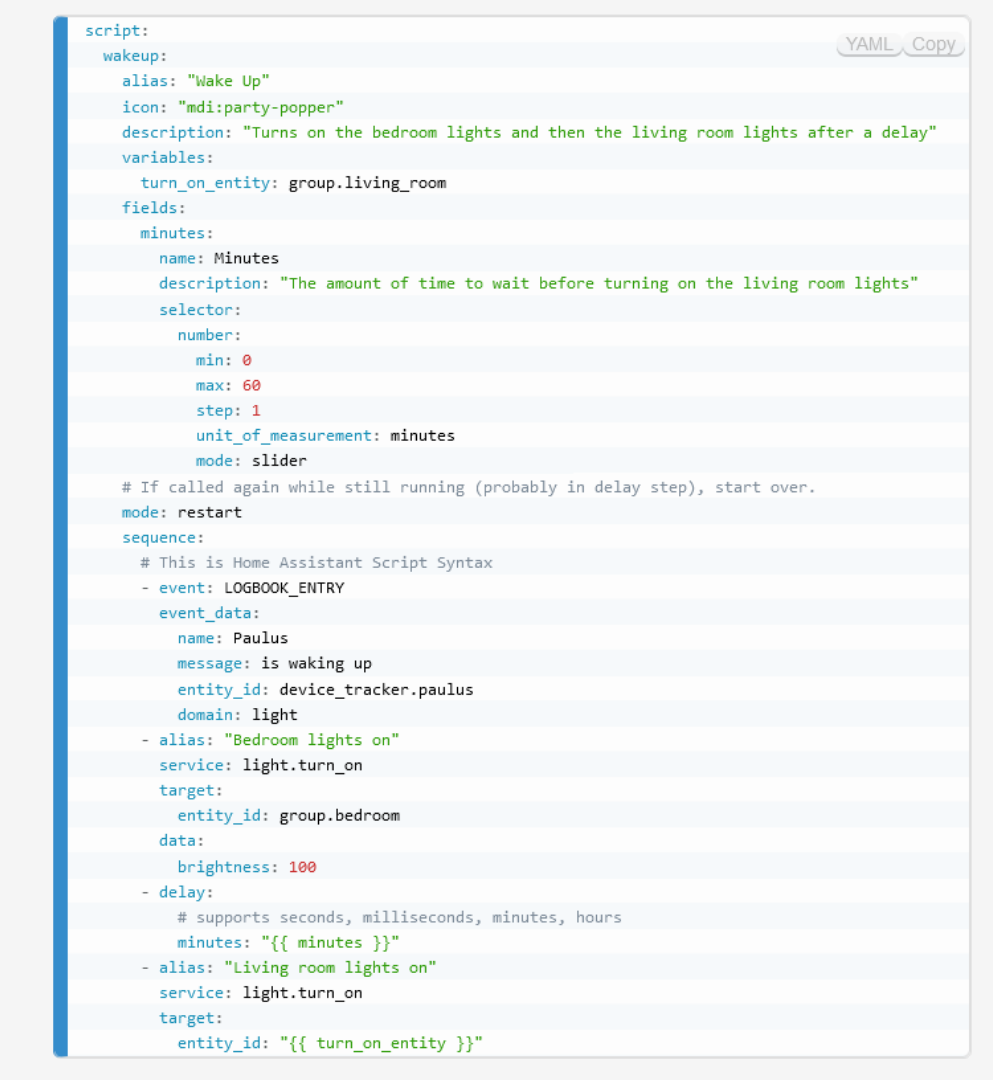Click the "{{ minutes }}" template string
This screenshot has width=993, height=1080.
click(x=330, y=942)
